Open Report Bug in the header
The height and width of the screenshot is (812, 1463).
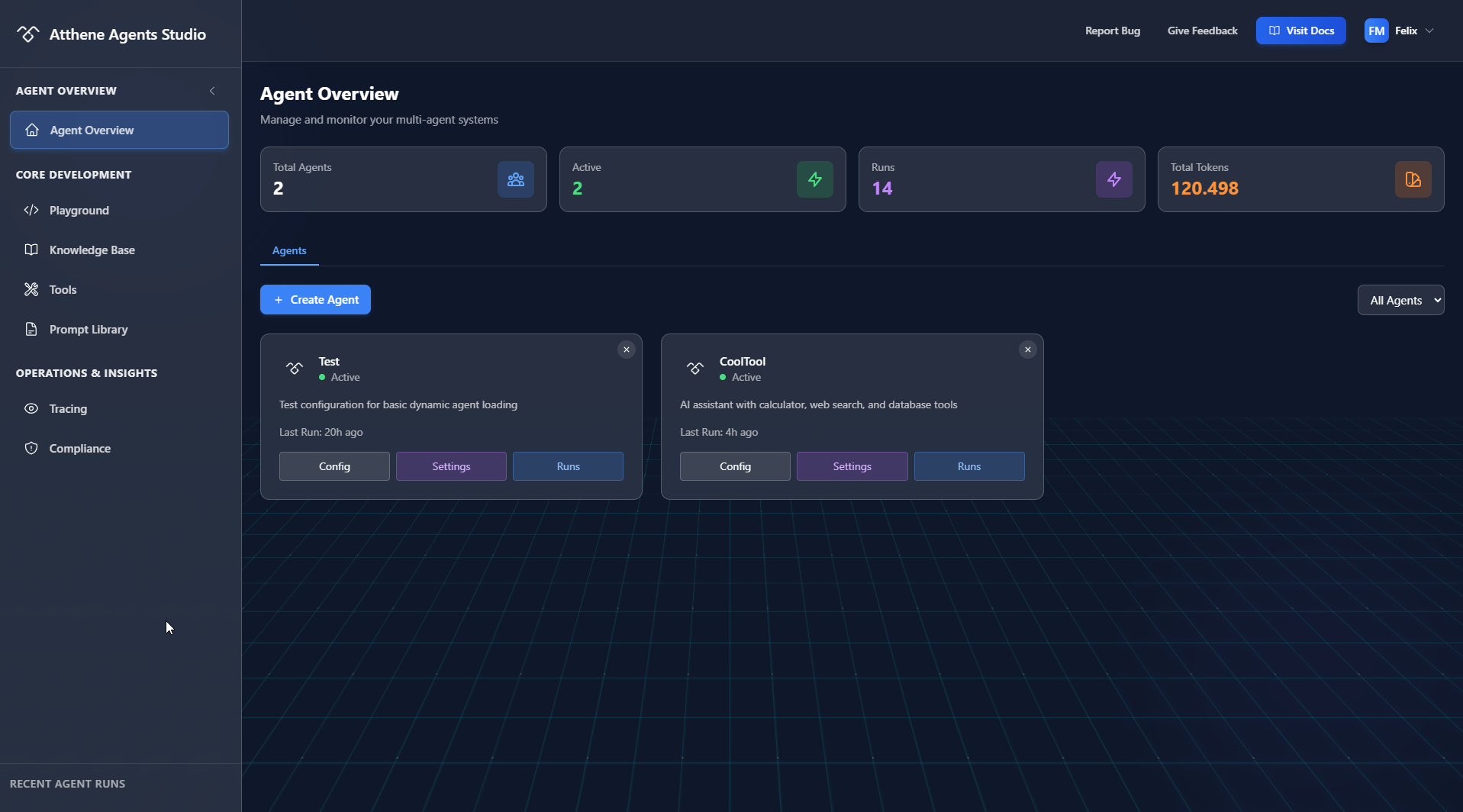pos(1112,31)
